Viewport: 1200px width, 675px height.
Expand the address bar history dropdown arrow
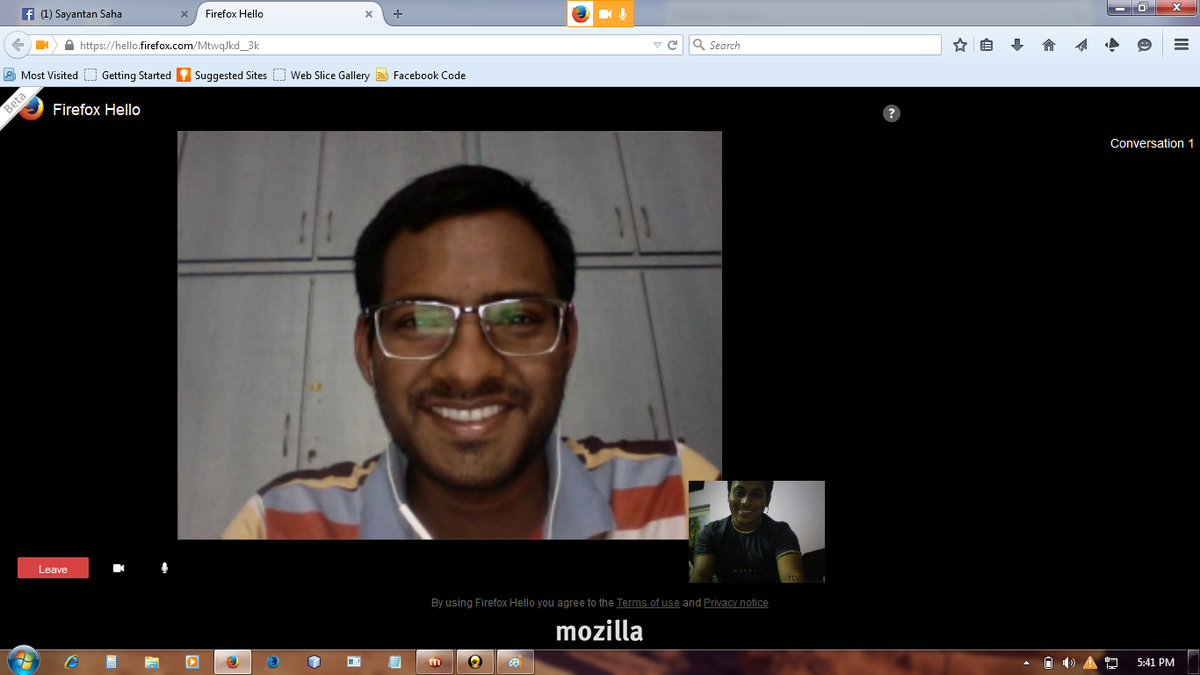(x=656, y=44)
